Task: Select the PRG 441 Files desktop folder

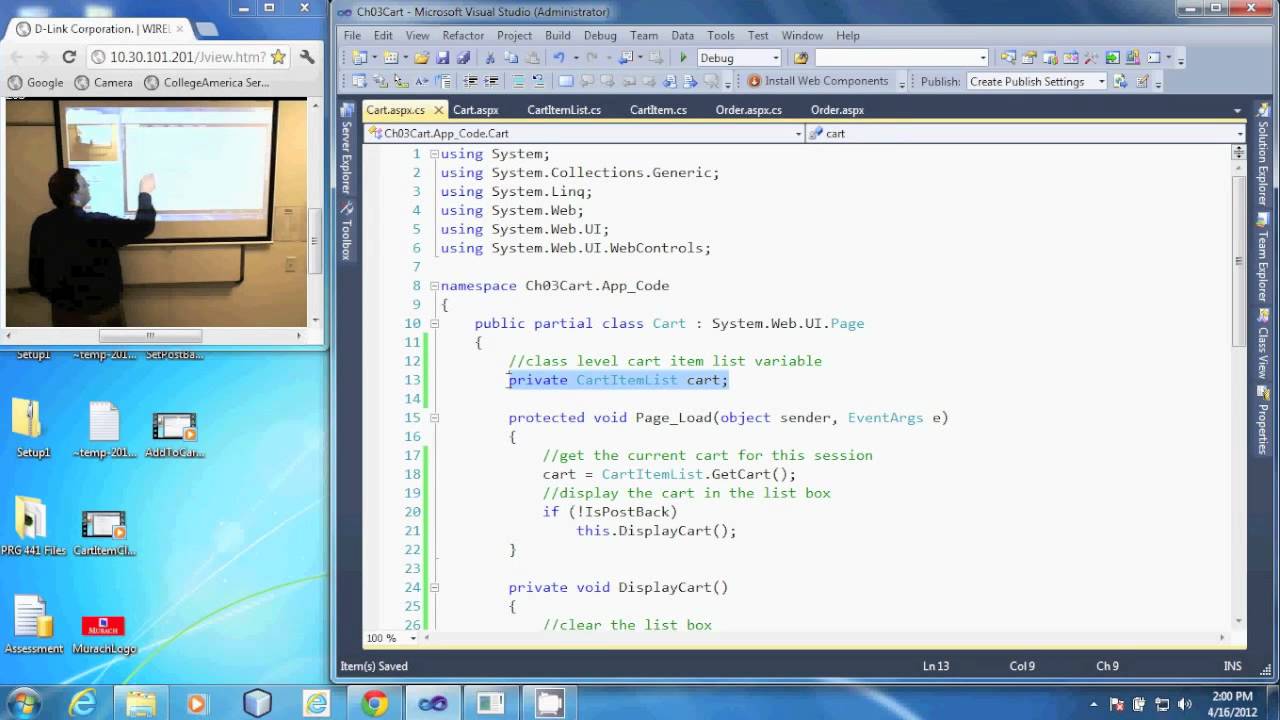Action: pos(33,527)
